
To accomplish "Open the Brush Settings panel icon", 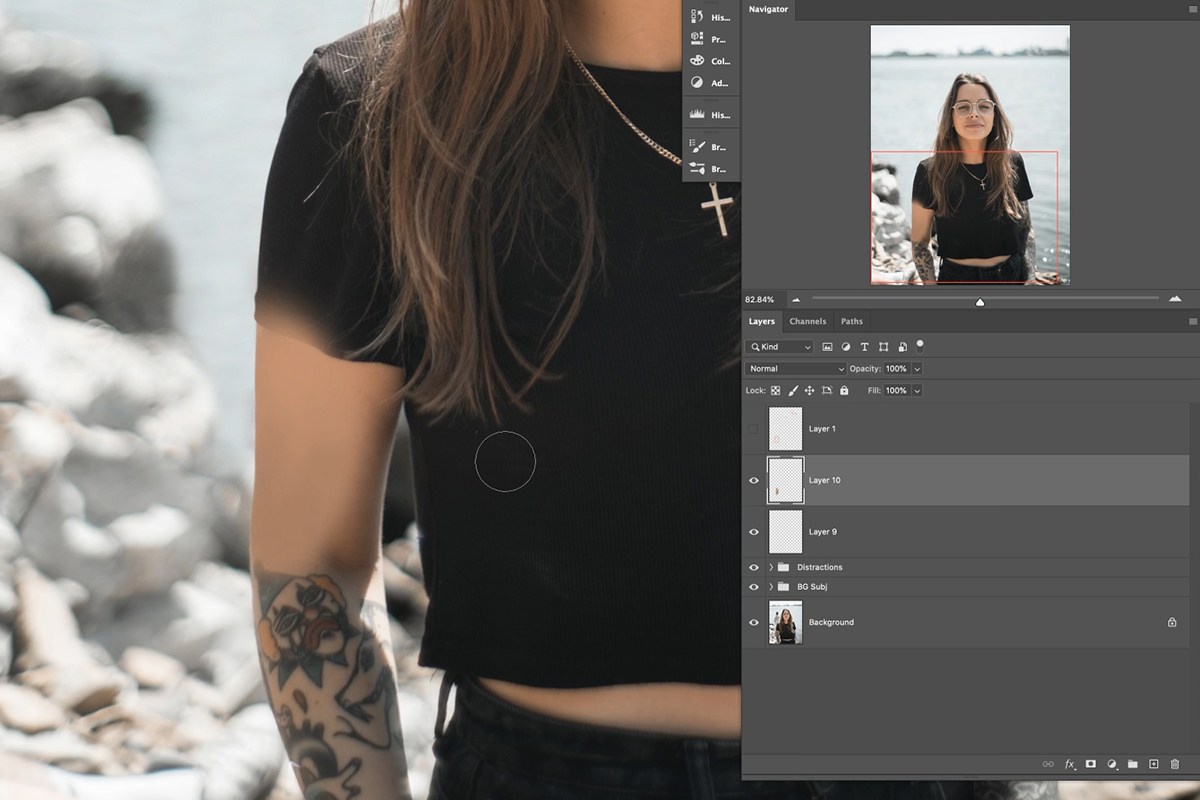I will pyautogui.click(x=697, y=147).
